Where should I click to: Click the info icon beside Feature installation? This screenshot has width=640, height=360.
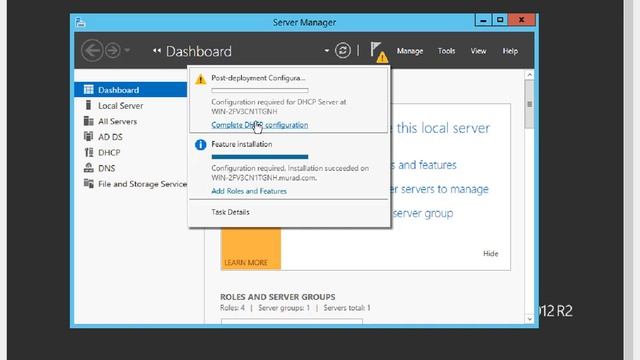coord(200,144)
